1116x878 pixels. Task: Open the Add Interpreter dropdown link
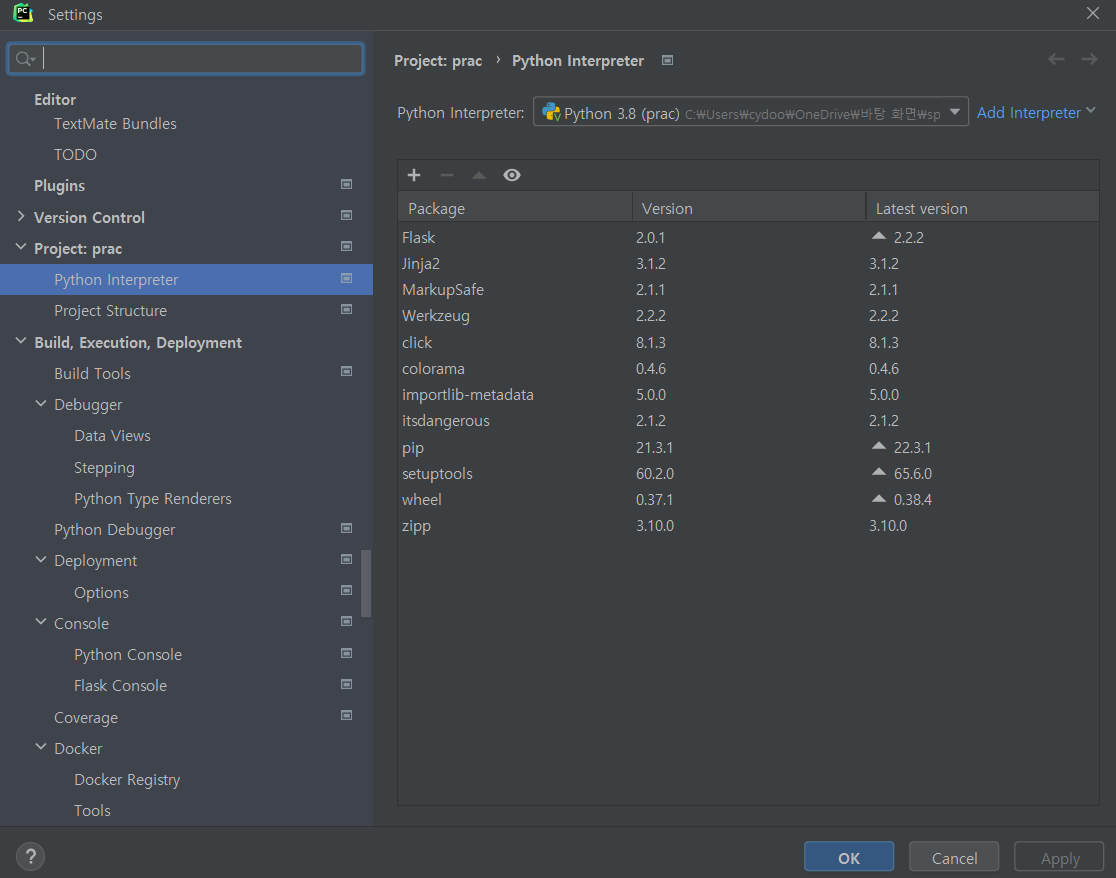click(x=1036, y=112)
